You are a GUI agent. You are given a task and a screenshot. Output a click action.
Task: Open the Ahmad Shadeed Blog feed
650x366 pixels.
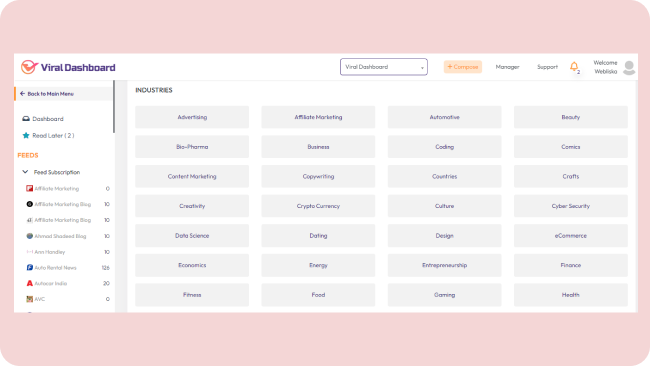click(x=60, y=236)
